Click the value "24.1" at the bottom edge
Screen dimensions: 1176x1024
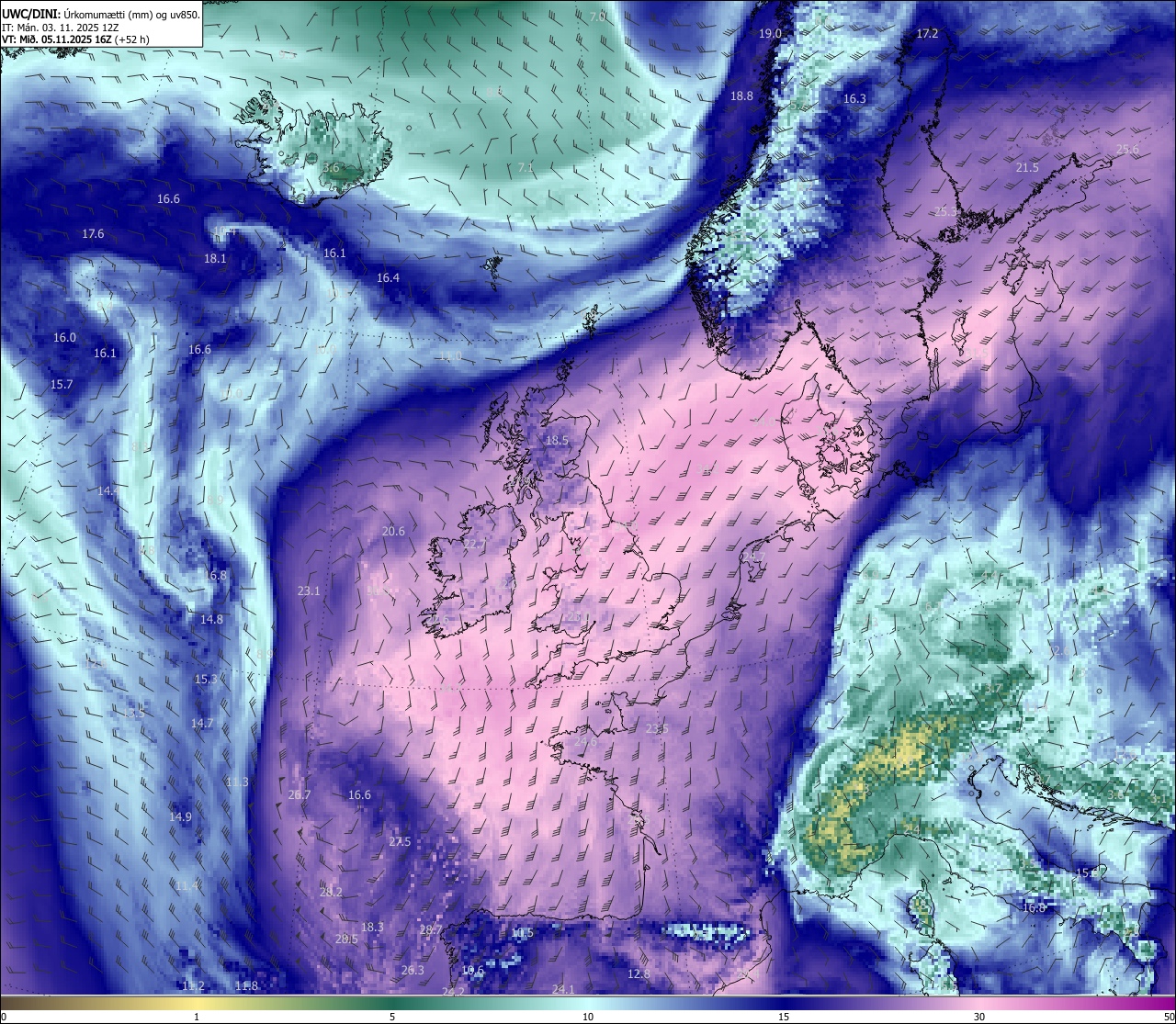coord(563,988)
